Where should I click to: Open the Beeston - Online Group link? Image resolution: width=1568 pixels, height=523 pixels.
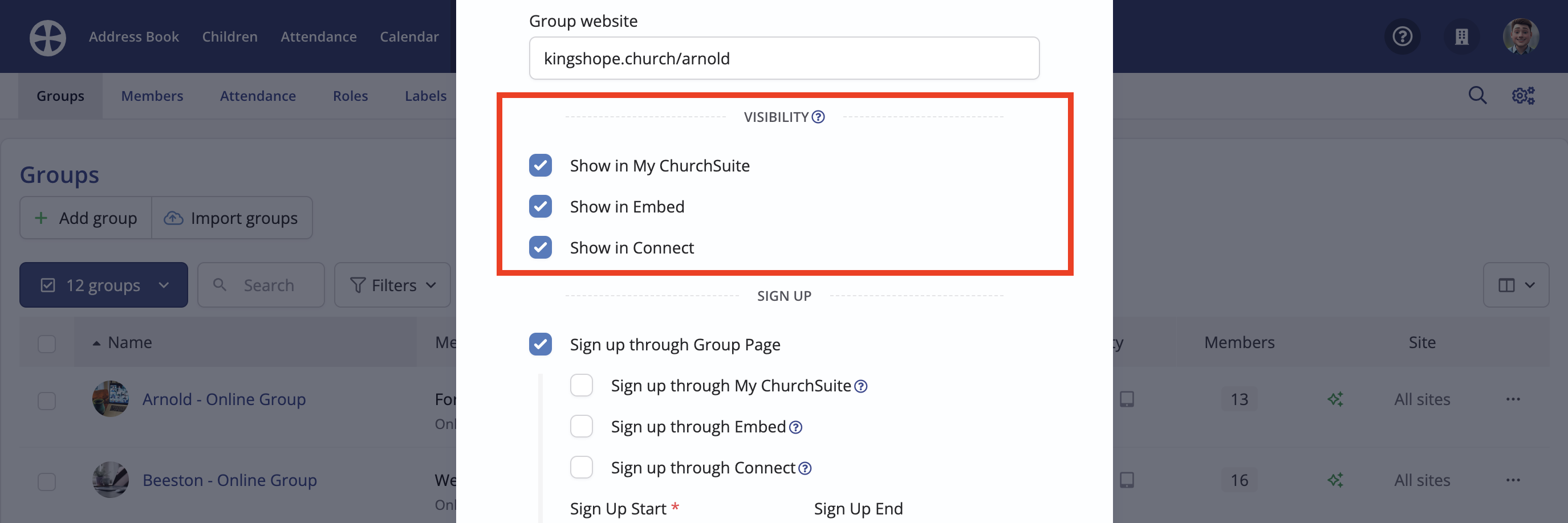229,480
